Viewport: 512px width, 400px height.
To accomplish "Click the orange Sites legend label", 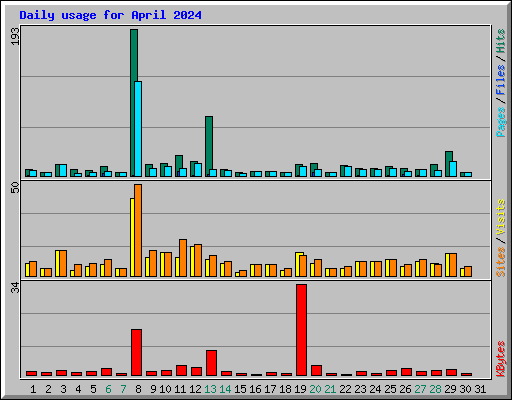I will click(x=501, y=262).
